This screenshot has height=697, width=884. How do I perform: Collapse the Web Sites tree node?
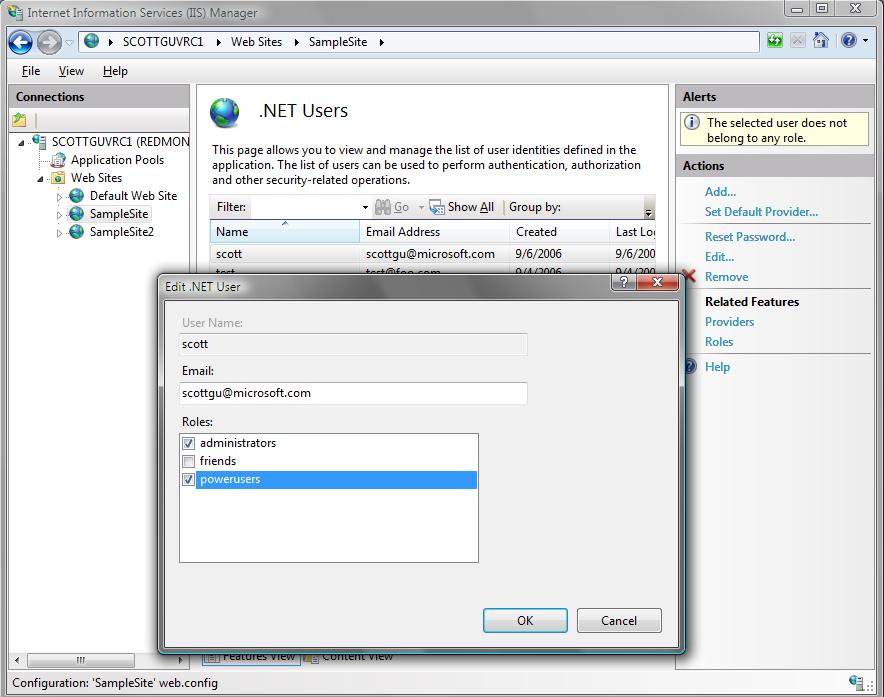tap(41, 179)
